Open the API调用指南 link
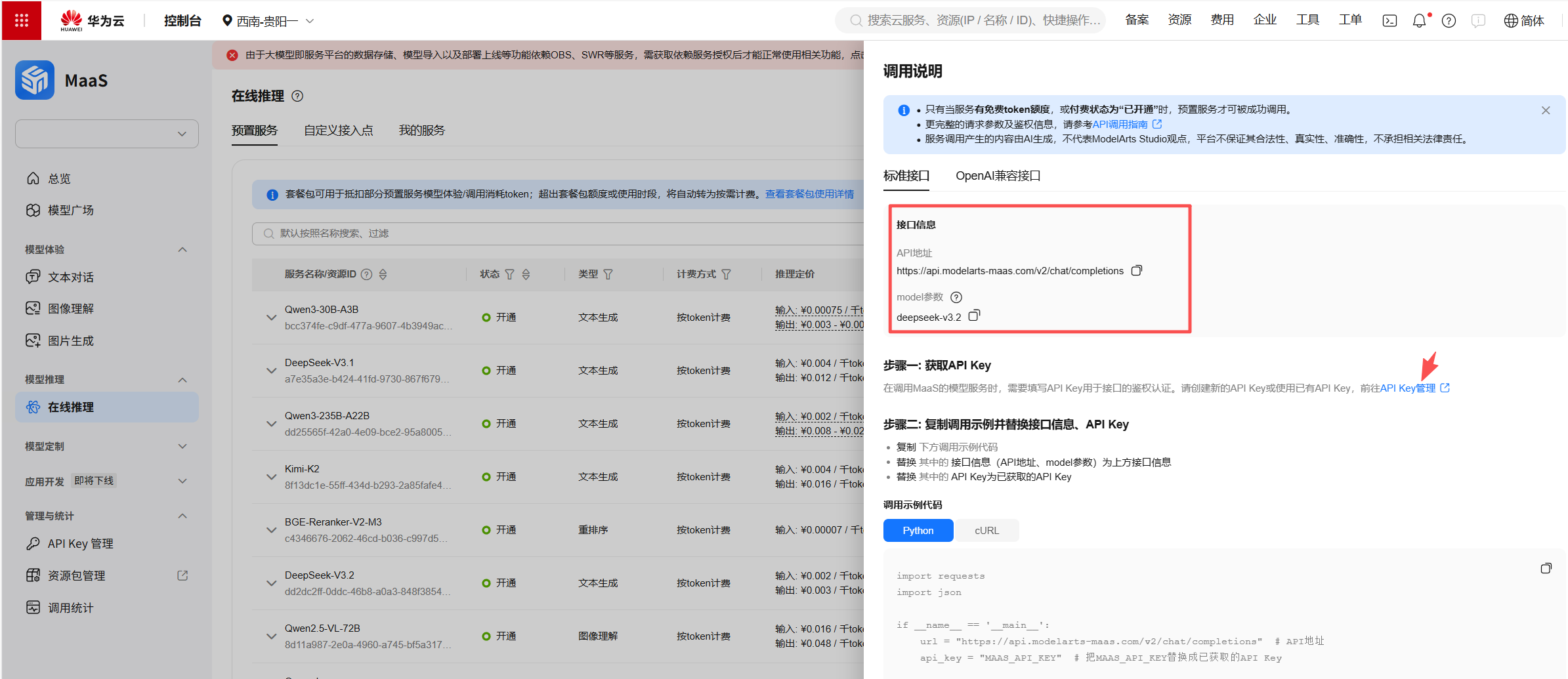Viewport: 1568px width, 679px height. (1120, 125)
